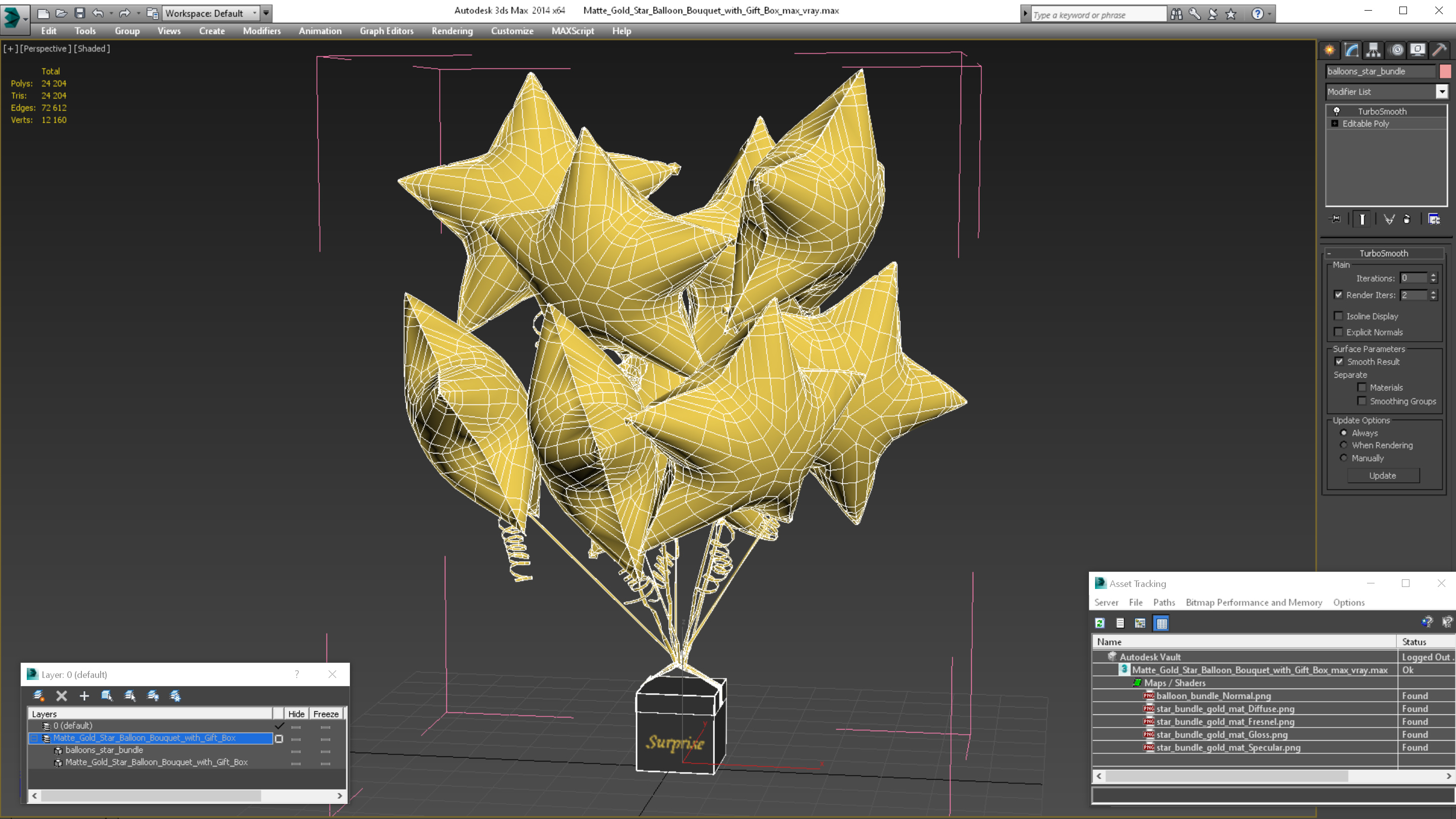Click the Undo arrow icon
This screenshot has width=1456, height=819.
(98, 13)
